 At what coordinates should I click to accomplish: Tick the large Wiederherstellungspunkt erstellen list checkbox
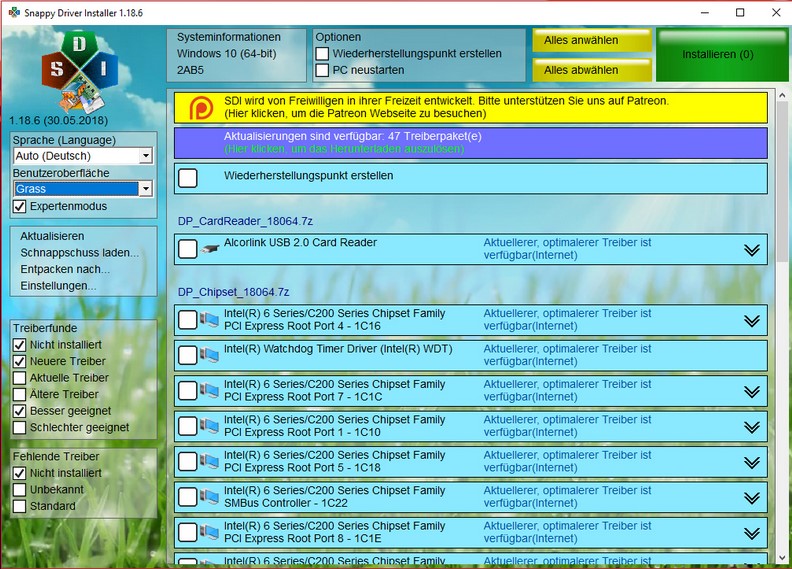187,178
